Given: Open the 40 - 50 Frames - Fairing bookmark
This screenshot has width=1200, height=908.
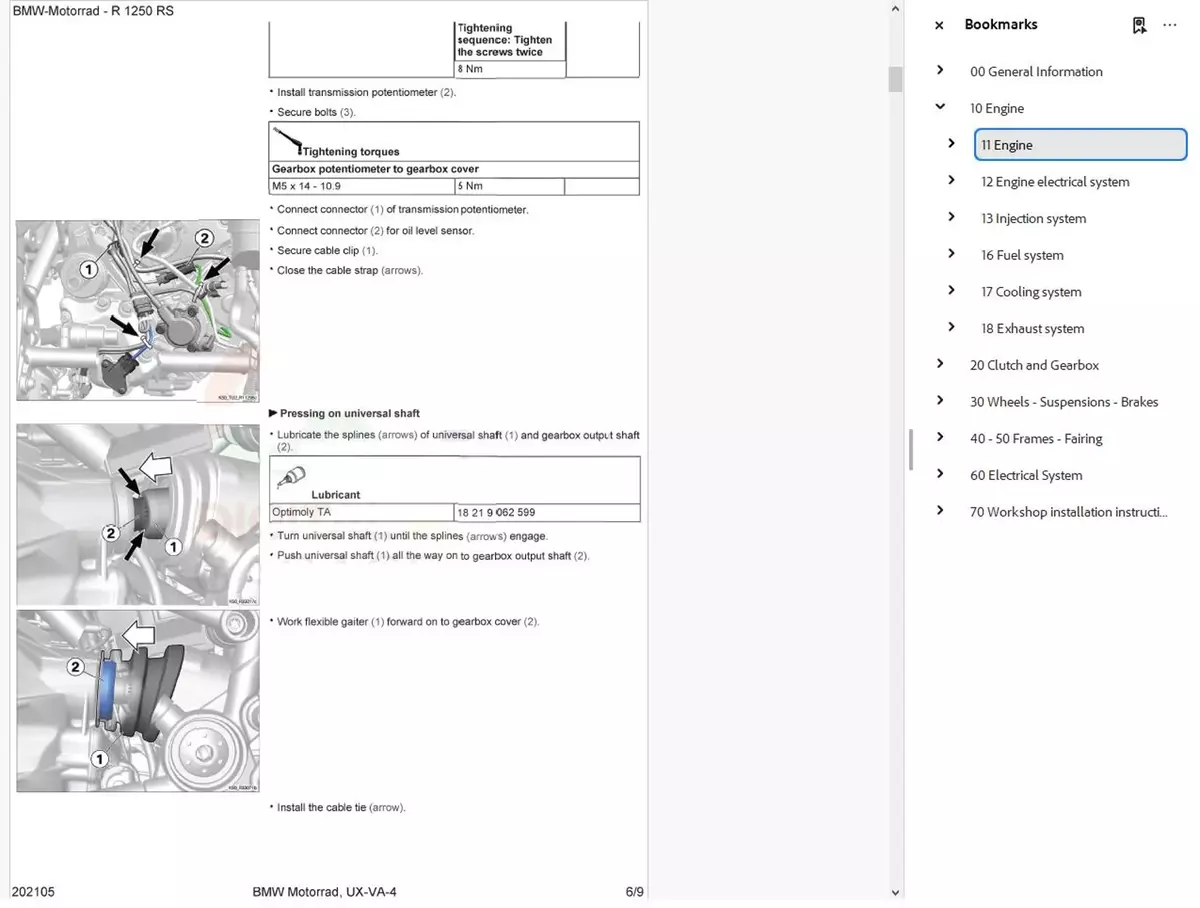Looking at the screenshot, I should tap(1036, 439).
